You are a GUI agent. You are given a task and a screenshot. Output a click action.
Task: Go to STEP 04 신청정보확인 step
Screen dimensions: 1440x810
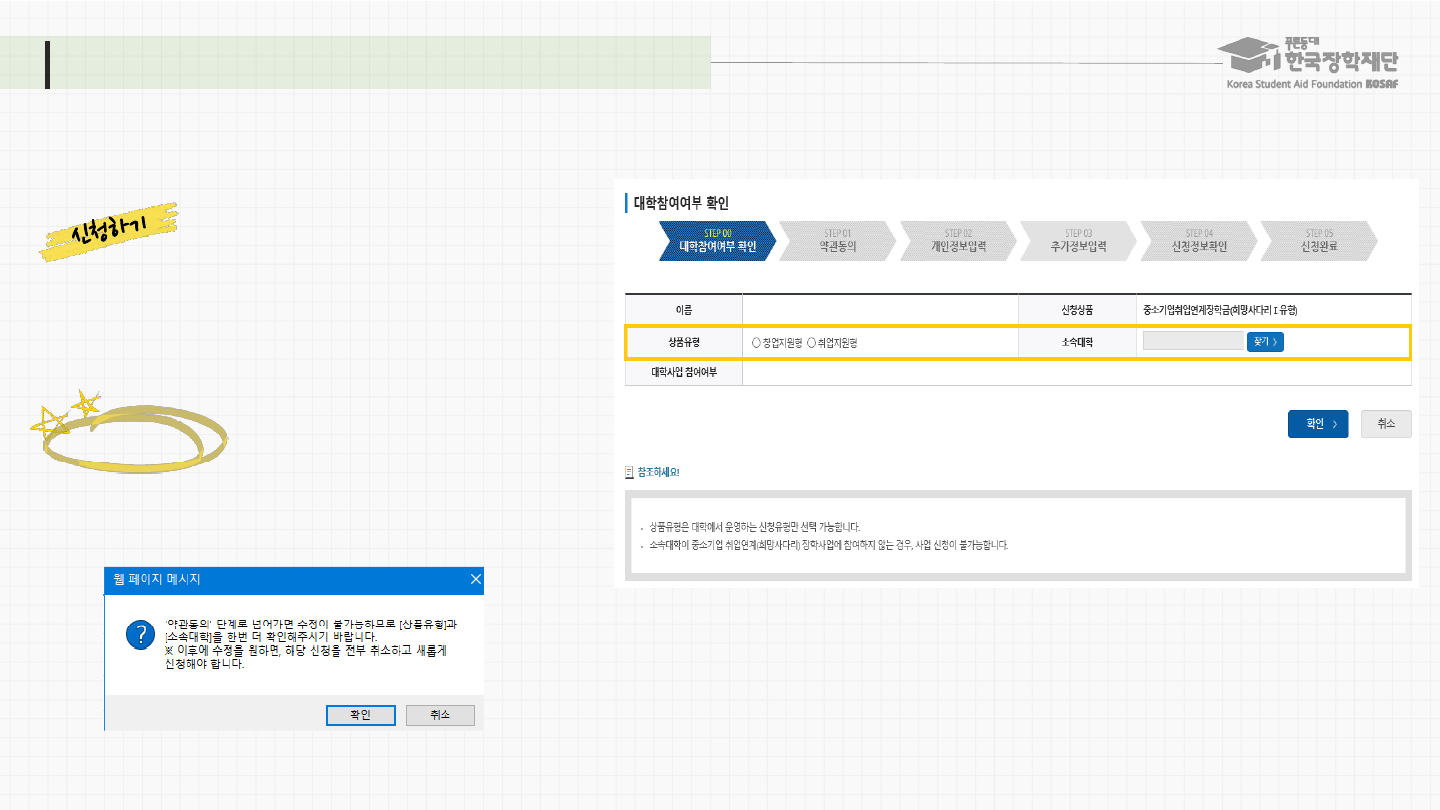coord(1199,242)
